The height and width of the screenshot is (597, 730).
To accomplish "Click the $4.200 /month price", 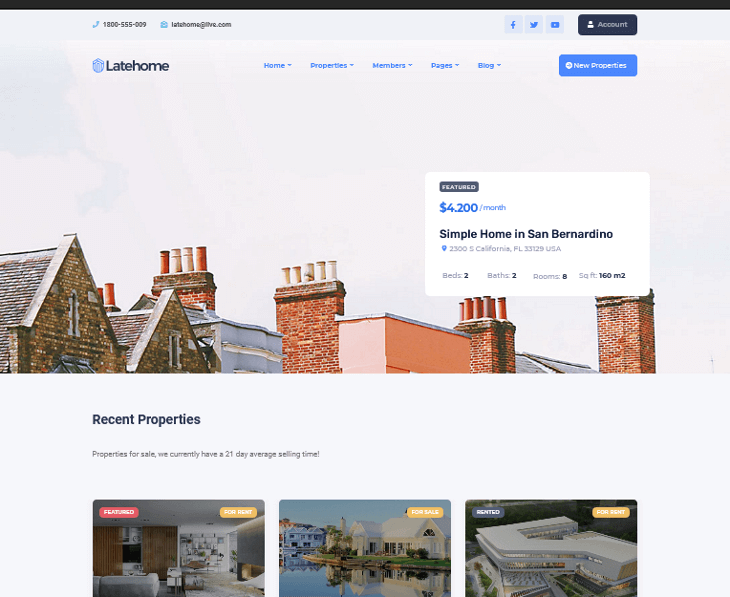I will pos(473,207).
